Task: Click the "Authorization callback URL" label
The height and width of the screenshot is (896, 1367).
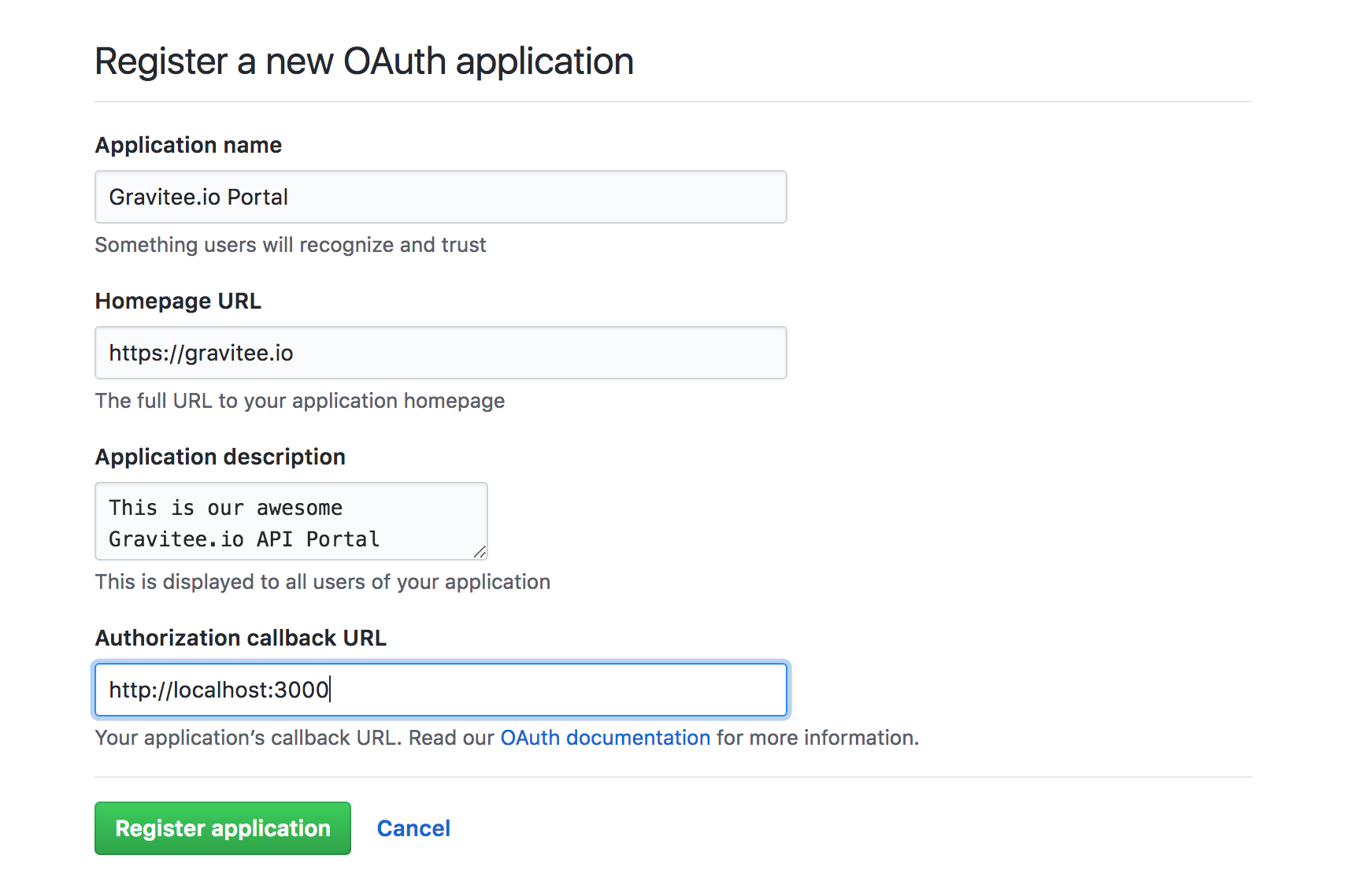Action: (x=240, y=638)
